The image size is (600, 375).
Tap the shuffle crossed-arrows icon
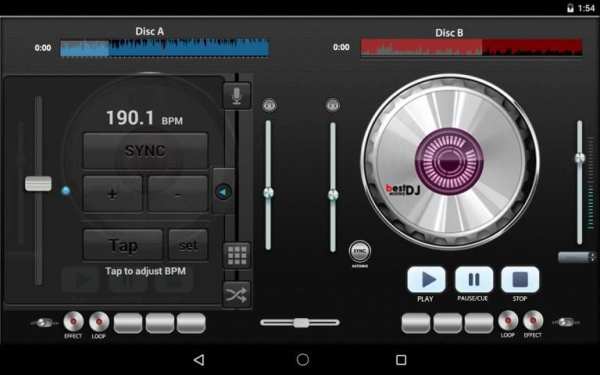tap(237, 295)
